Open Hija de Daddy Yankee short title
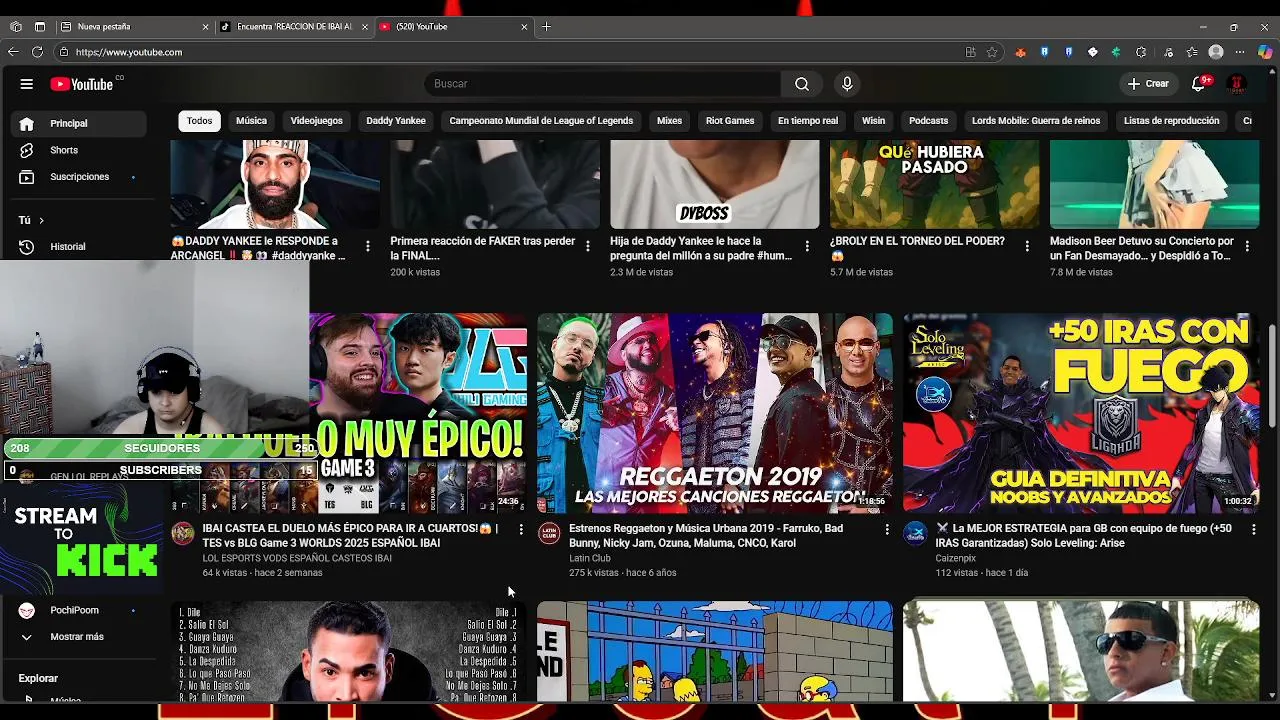Screen dimensions: 1280x720 pyautogui.click(x=701, y=249)
